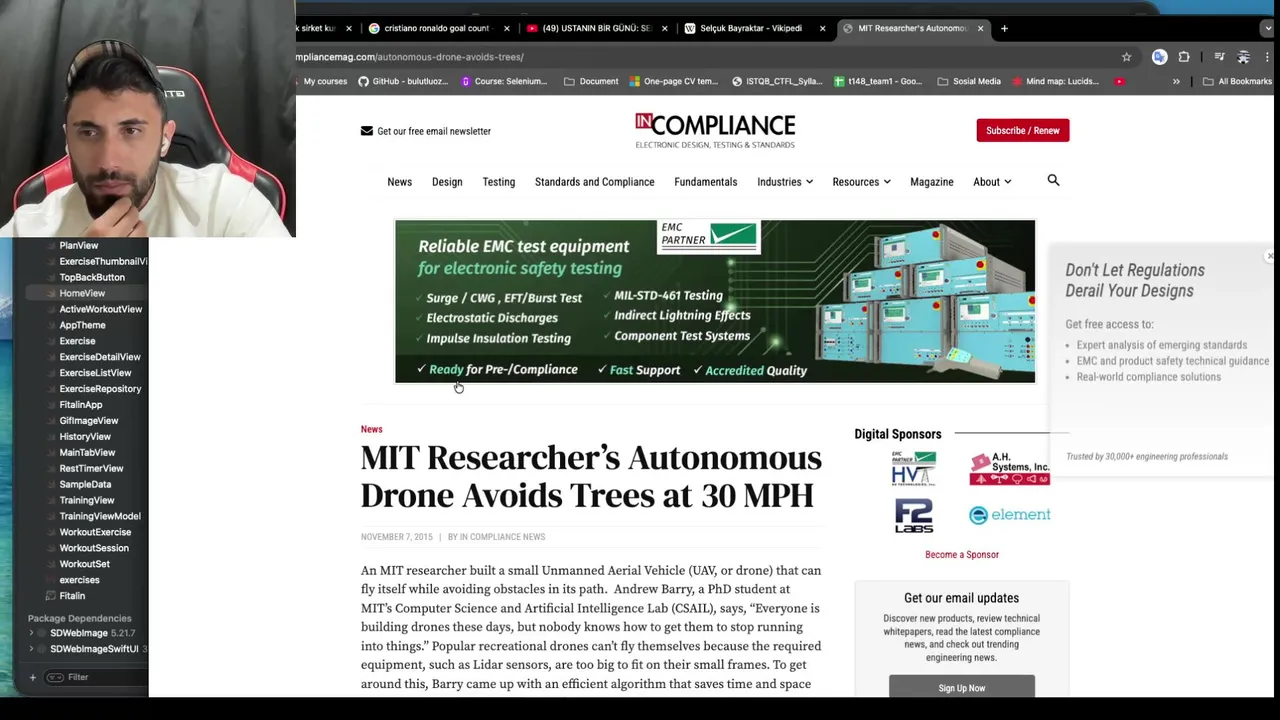The height and width of the screenshot is (720, 1280).
Task: Expand the Industries dropdown menu
Action: pos(785,182)
